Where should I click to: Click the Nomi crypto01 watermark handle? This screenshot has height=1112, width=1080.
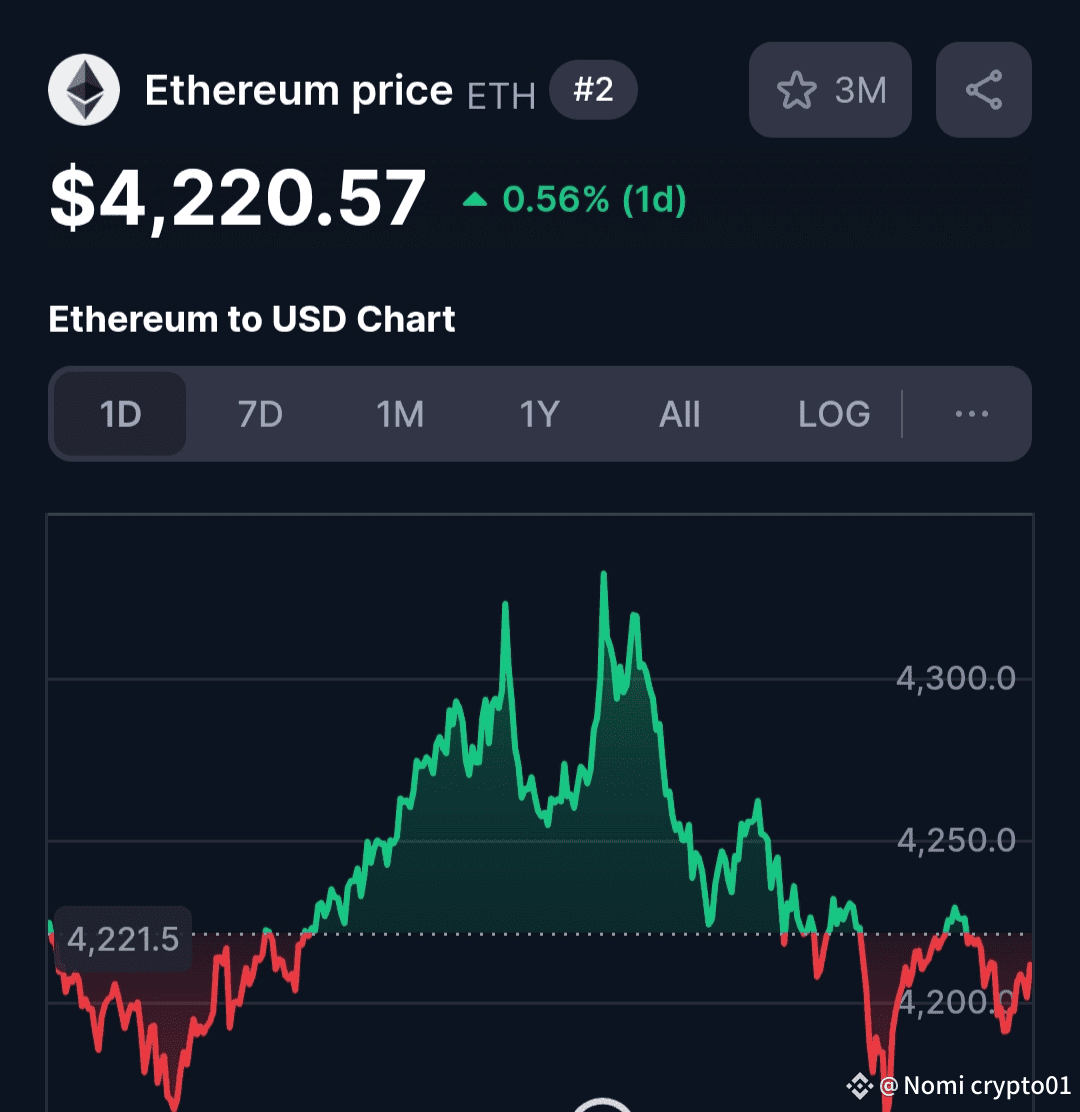[x=975, y=1085]
